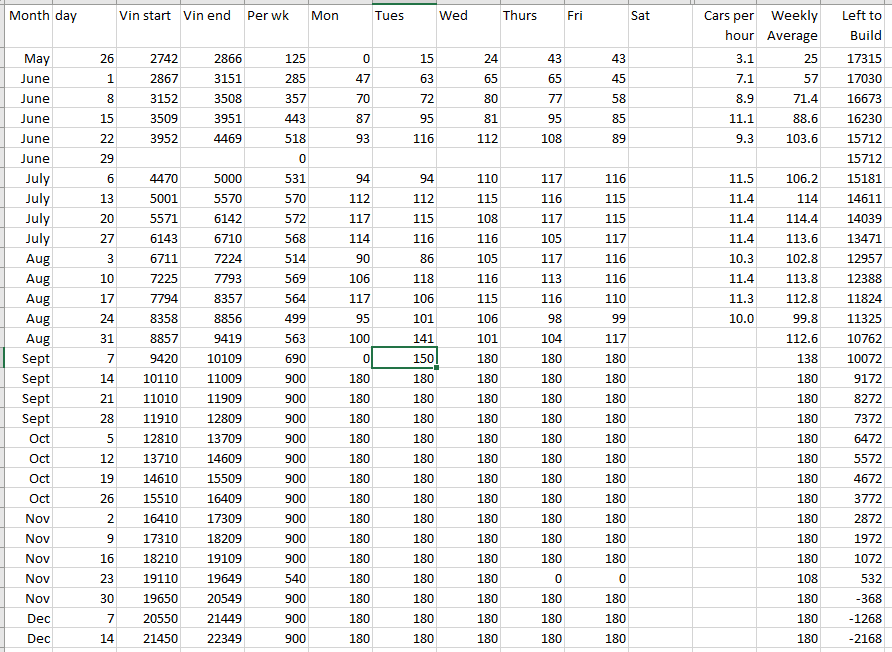Click Vin start value 2742
The width and height of the screenshot is (892, 652).
(147, 59)
